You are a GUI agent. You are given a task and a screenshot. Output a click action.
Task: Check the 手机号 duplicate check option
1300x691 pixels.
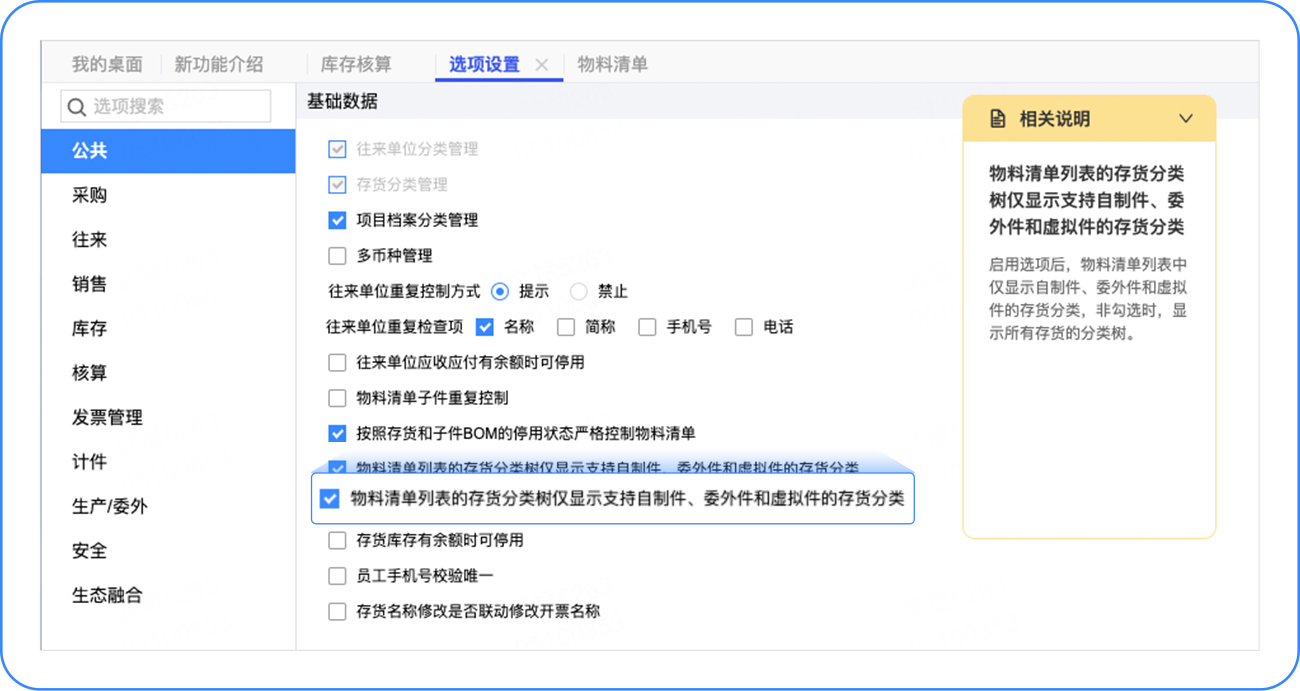coord(647,327)
